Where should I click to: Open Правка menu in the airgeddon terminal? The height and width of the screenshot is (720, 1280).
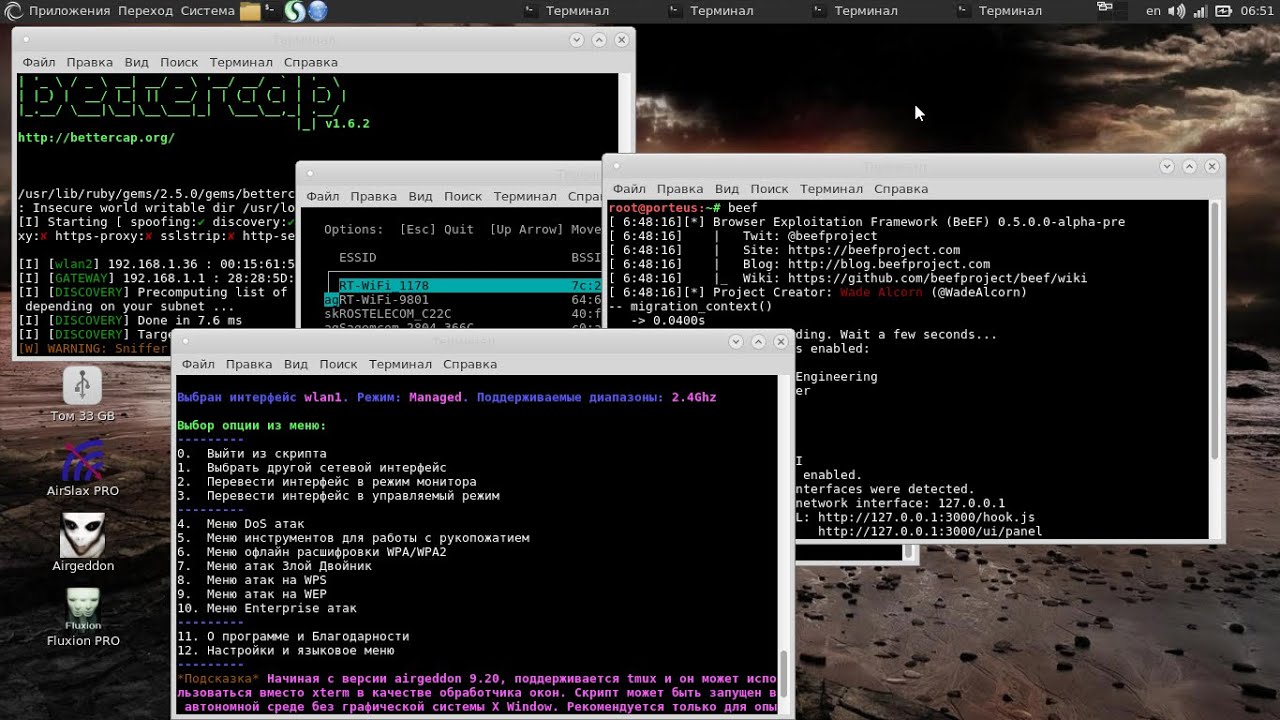pos(249,365)
